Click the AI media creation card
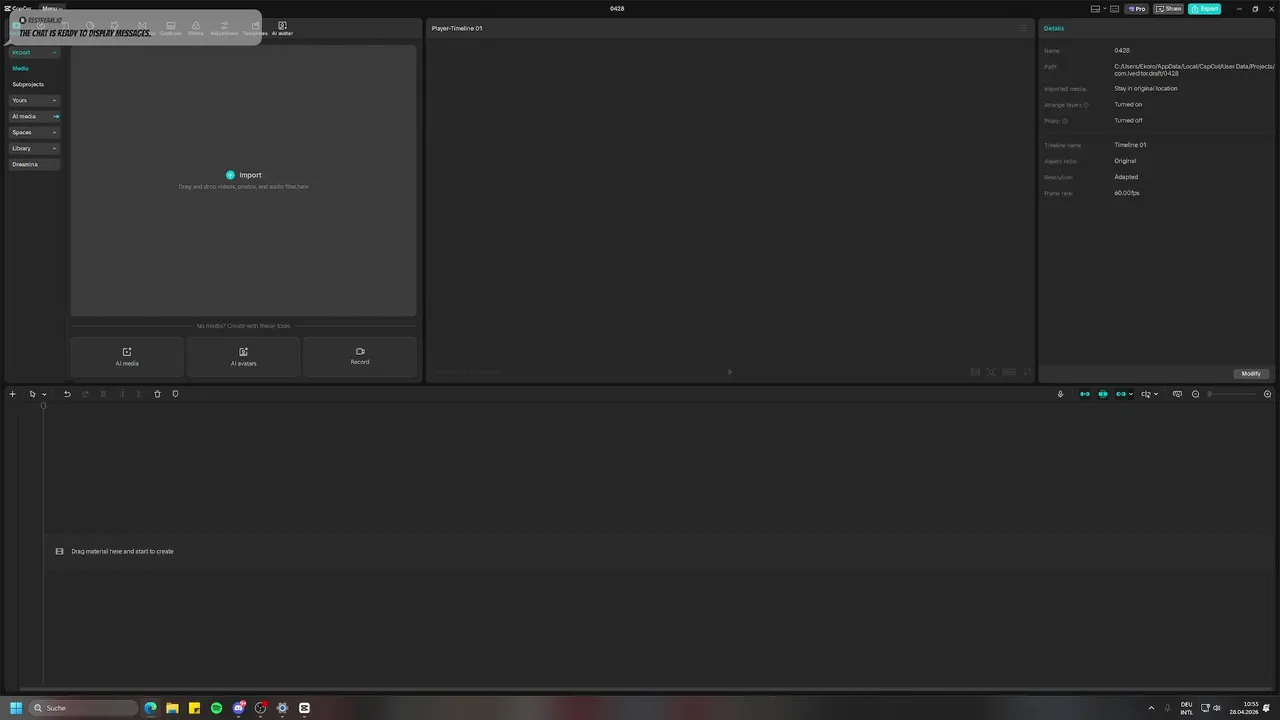 click(x=127, y=357)
